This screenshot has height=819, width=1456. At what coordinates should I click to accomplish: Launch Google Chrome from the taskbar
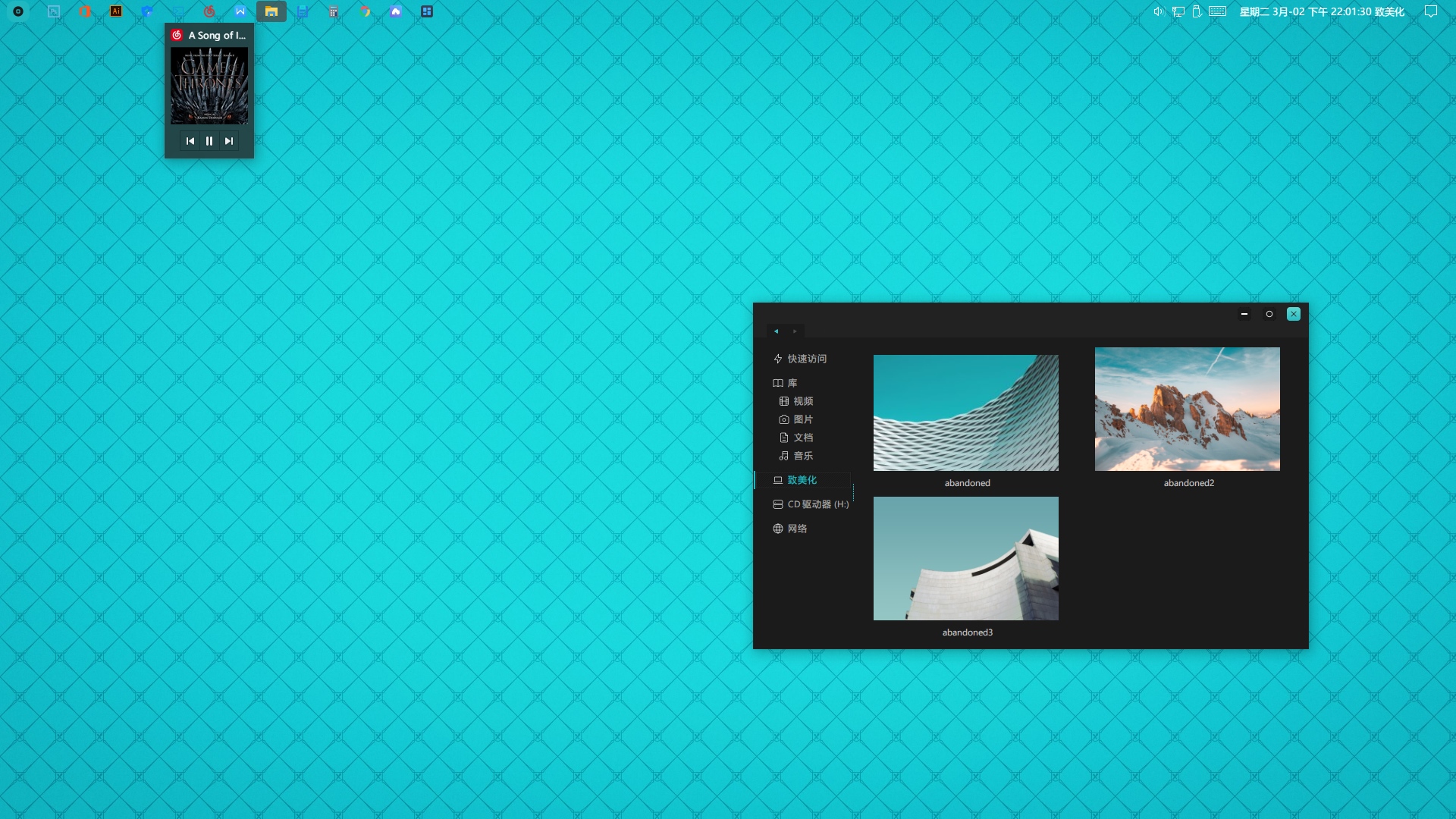(x=365, y=11)
